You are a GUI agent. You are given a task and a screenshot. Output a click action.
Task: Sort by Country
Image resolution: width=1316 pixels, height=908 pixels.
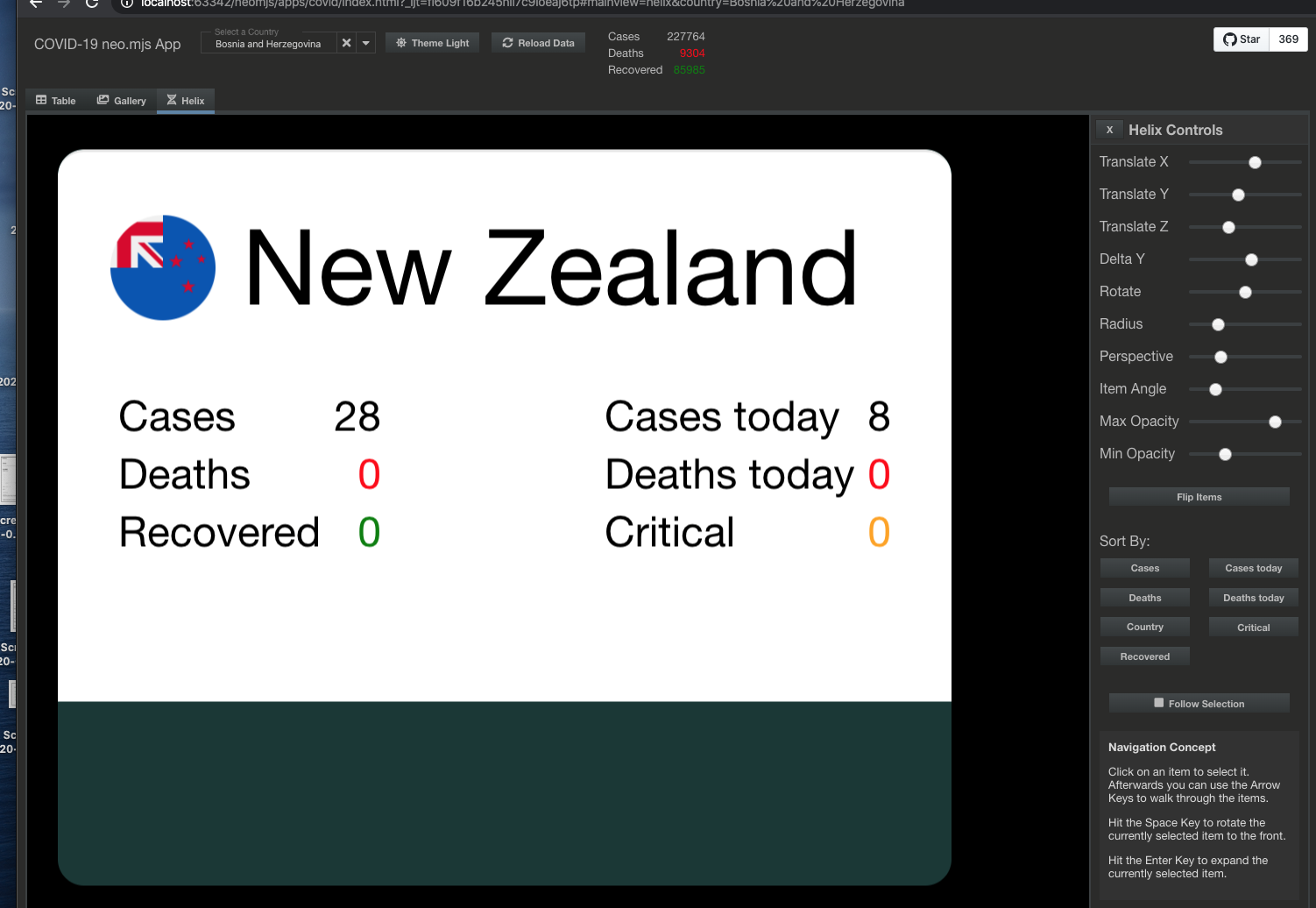click(x=1144, y=627)
